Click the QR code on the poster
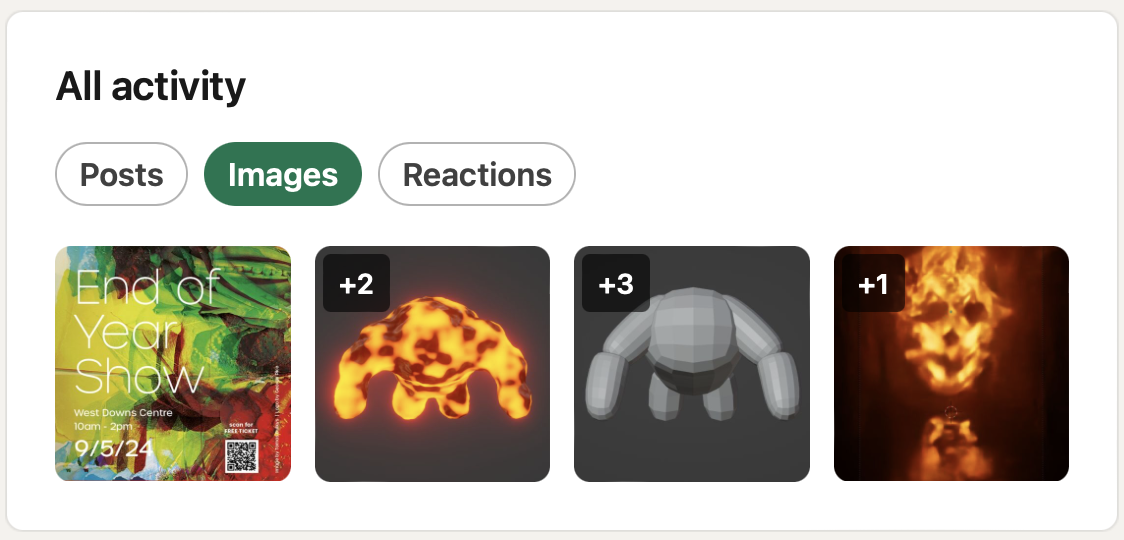Screen dimensions: 1124x540 242,457
